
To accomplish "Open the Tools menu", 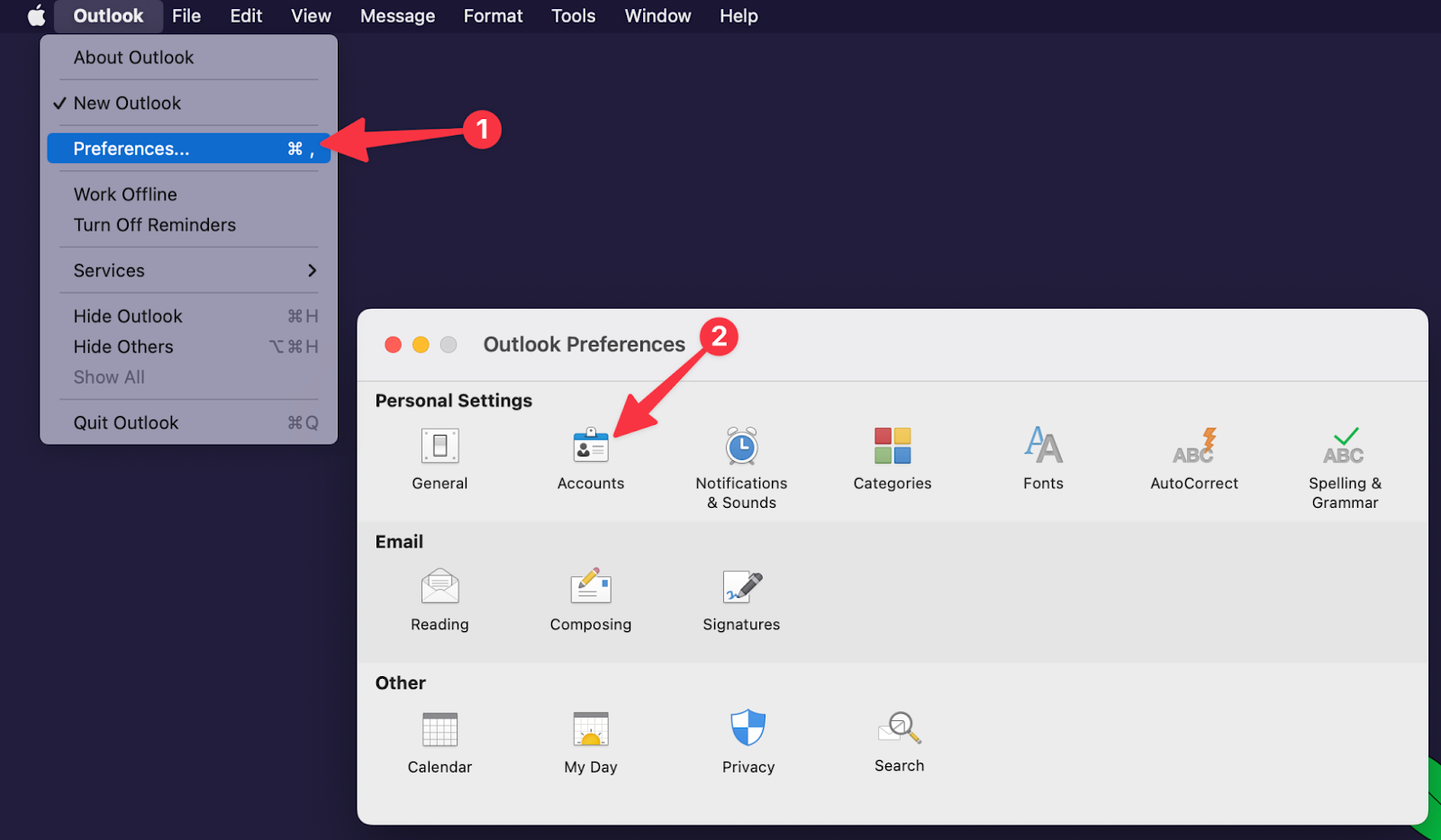I will [574, 15].
